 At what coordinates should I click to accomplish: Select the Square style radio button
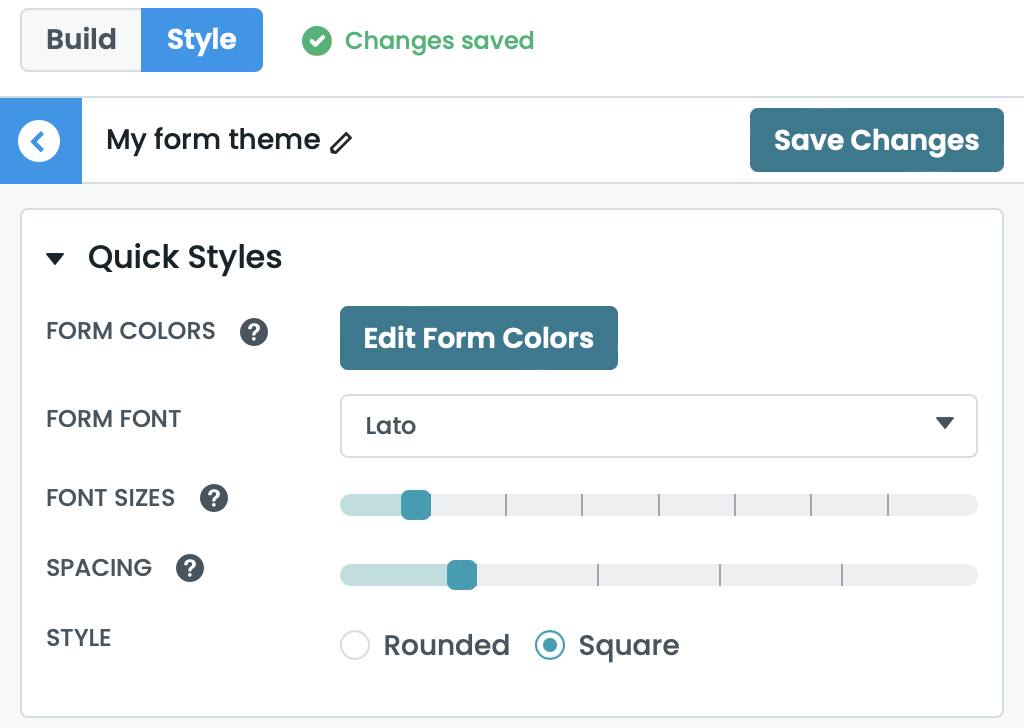[550, 645]
